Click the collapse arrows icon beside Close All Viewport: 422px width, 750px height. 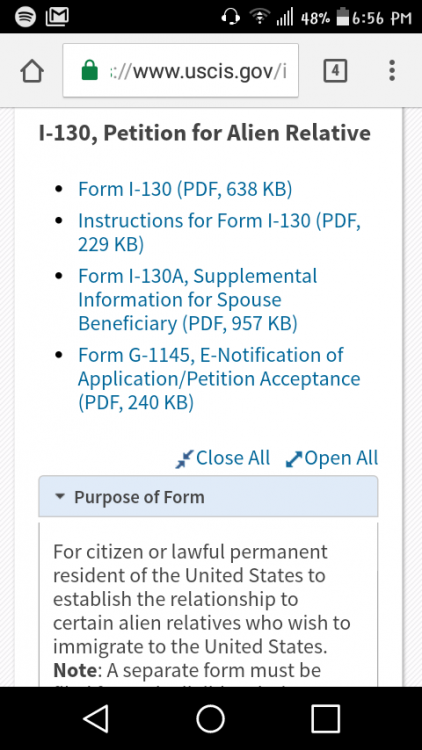[184, 458]
